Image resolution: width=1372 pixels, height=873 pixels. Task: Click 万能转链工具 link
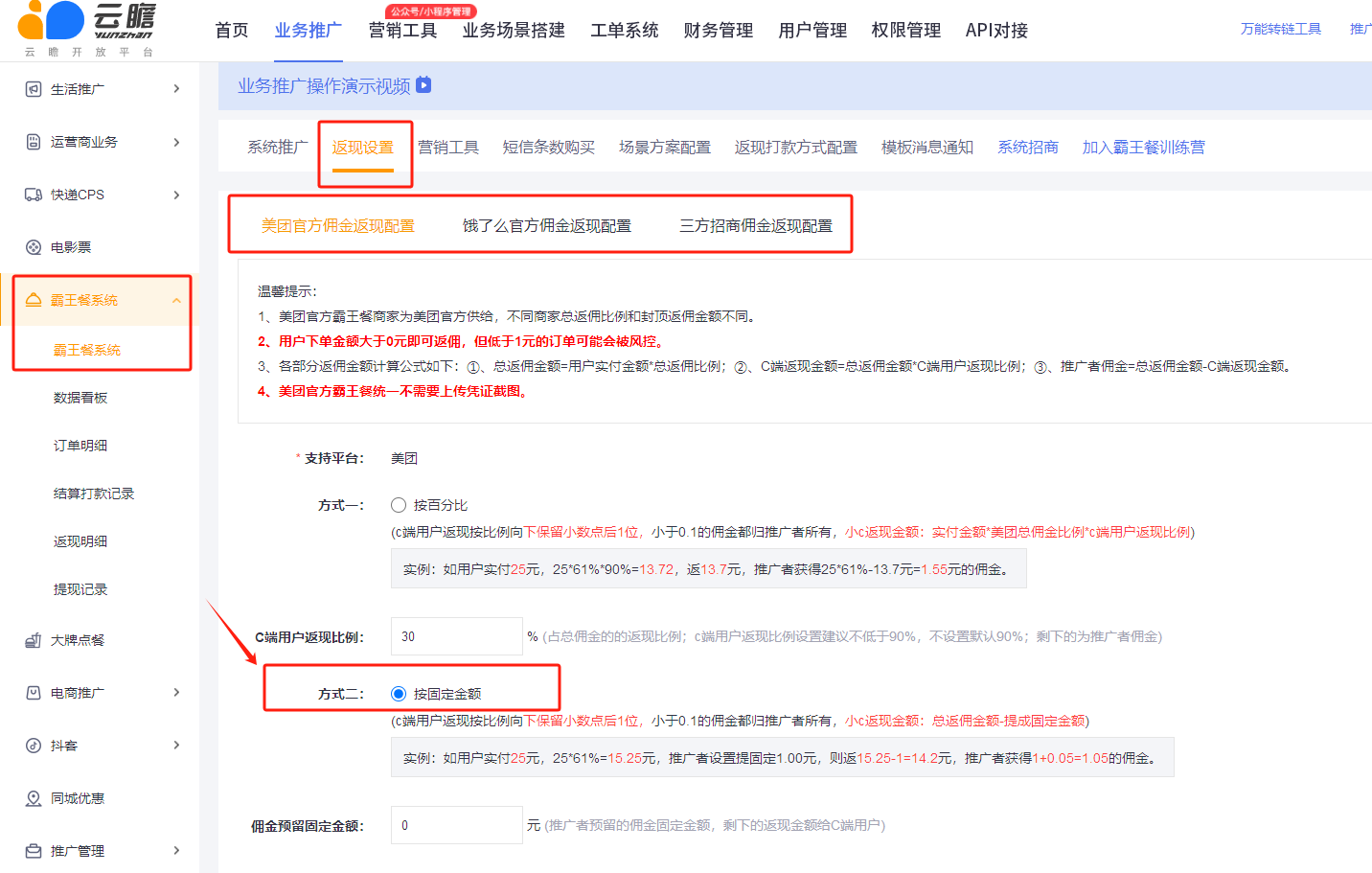1281,29
